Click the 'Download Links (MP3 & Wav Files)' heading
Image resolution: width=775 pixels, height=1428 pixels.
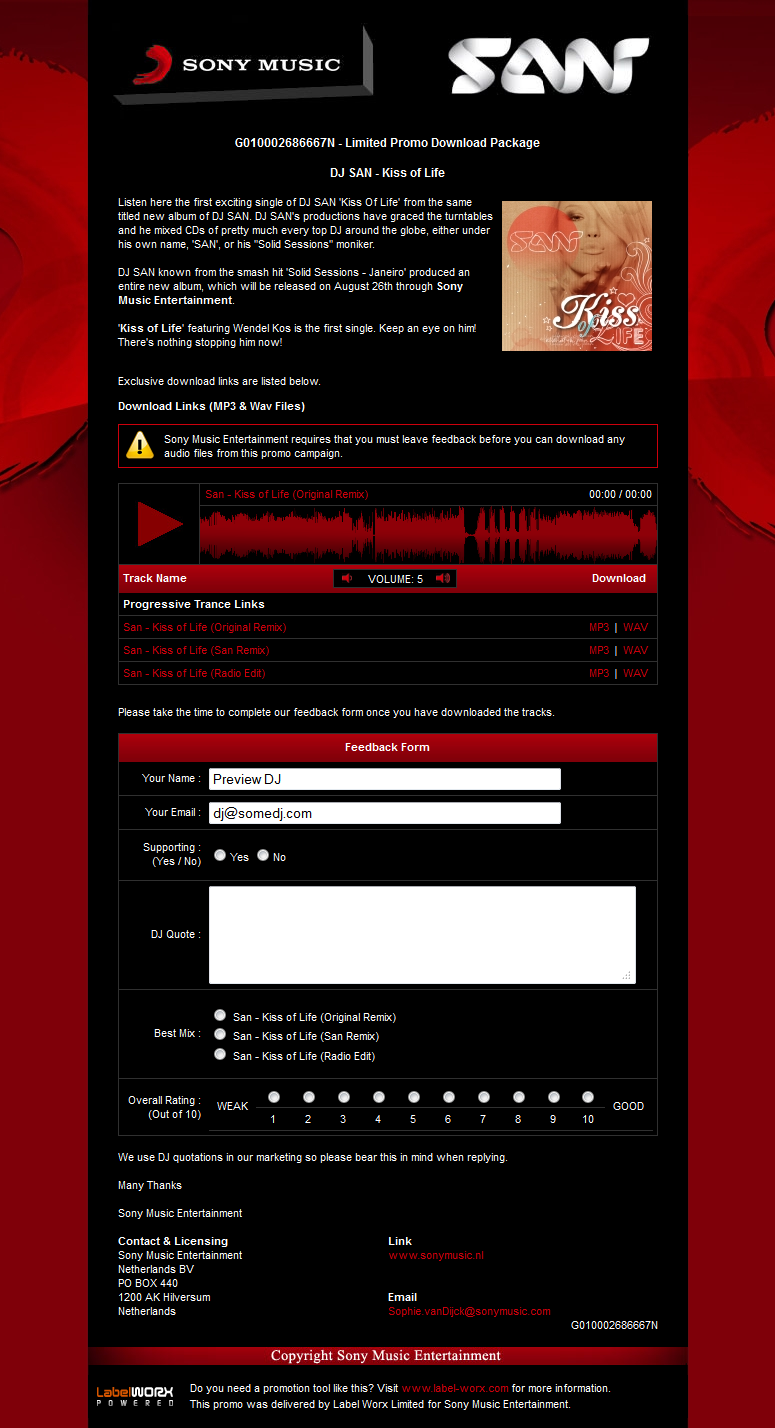[x=211, y=406]
